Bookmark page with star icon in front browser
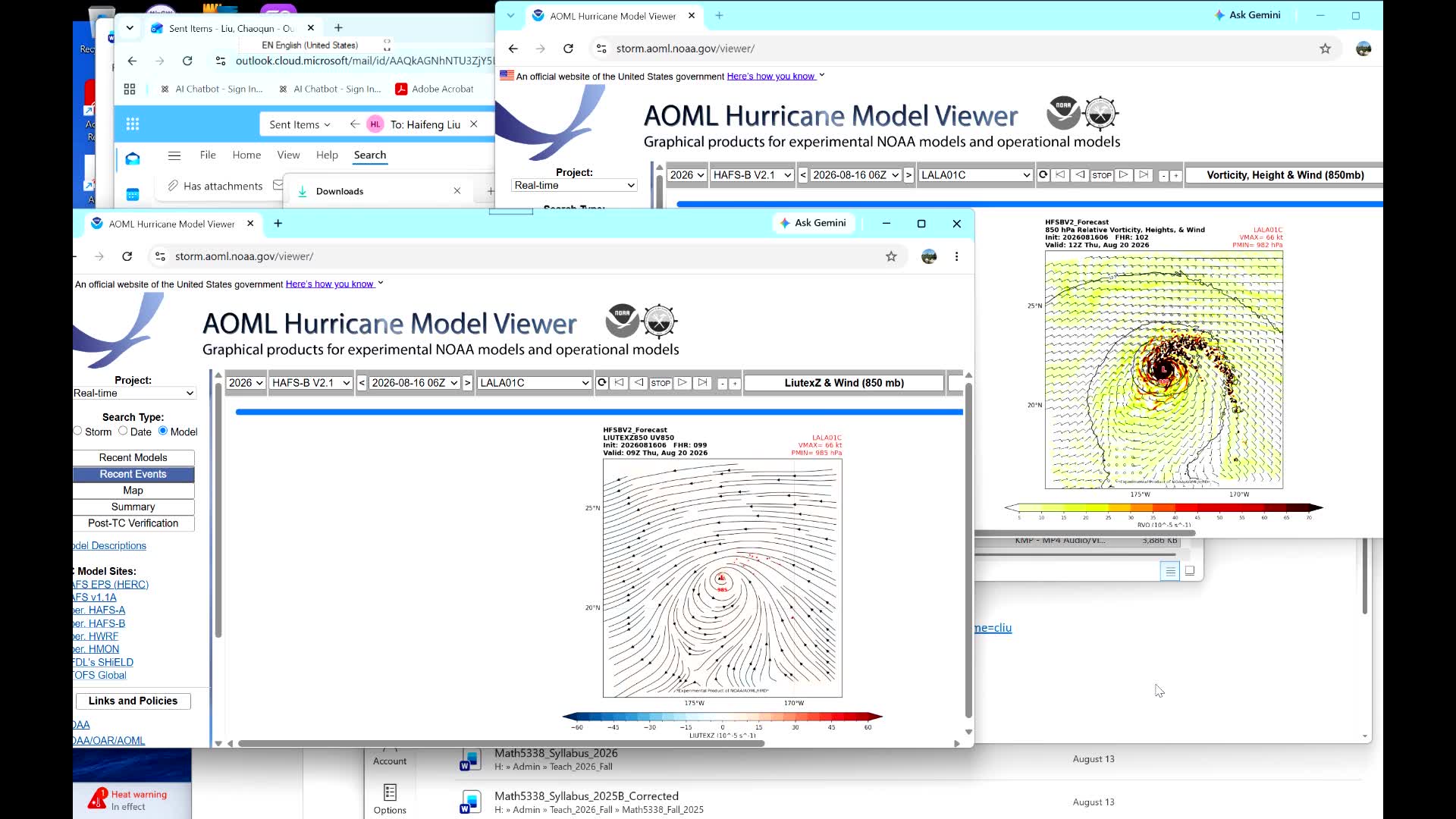Viewport: 1456px width, 819px height. [x=891, y=256]
